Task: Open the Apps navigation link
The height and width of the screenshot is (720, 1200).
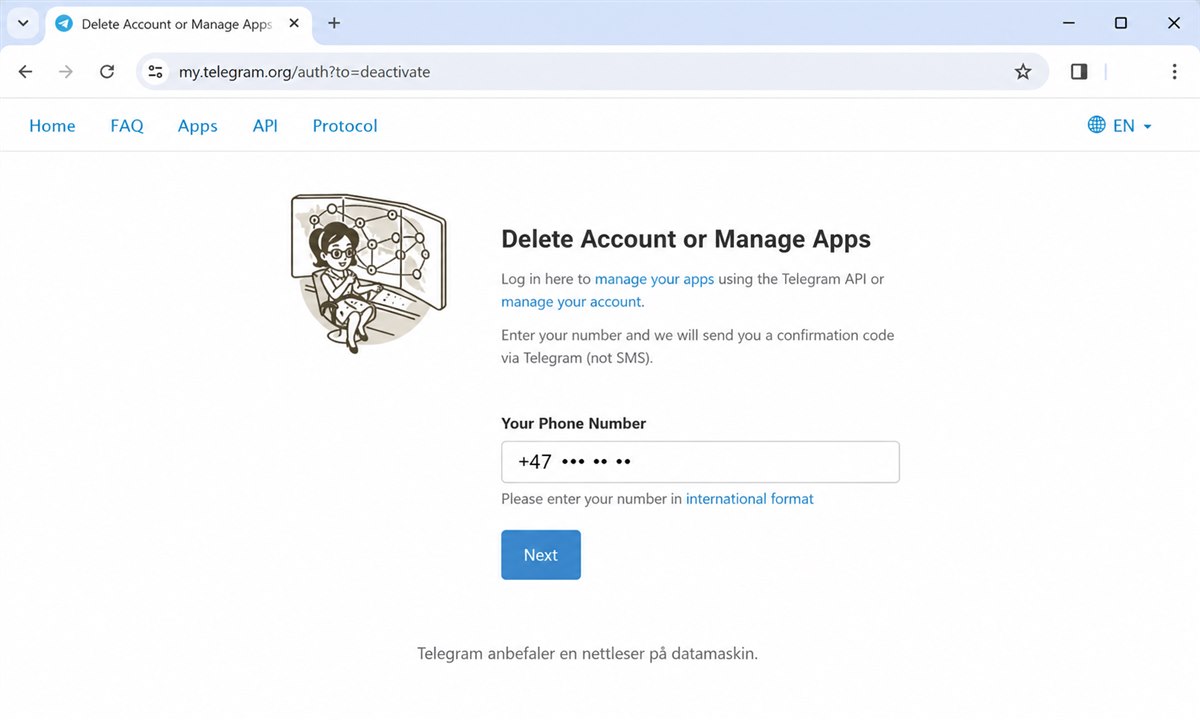Action: click(x=198, y=126)
